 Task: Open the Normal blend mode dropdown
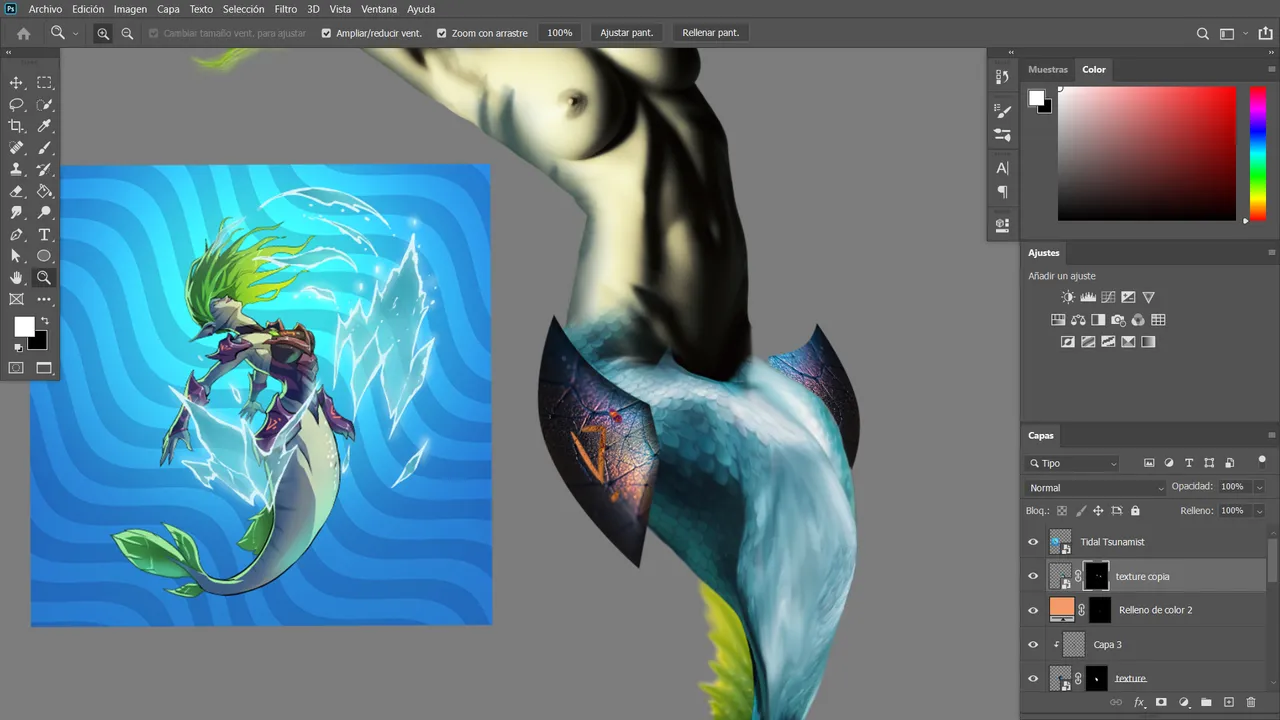pyautogui.click(x=1097, y=487)
